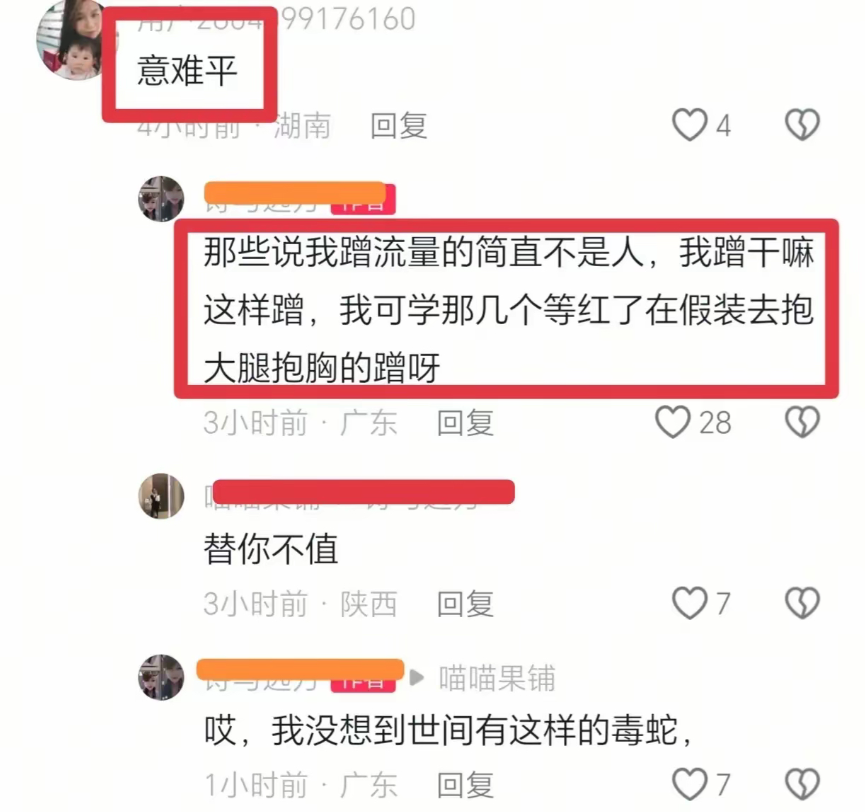
Task: Select the 意难平 comment text
Action: [x=187, y=71]
